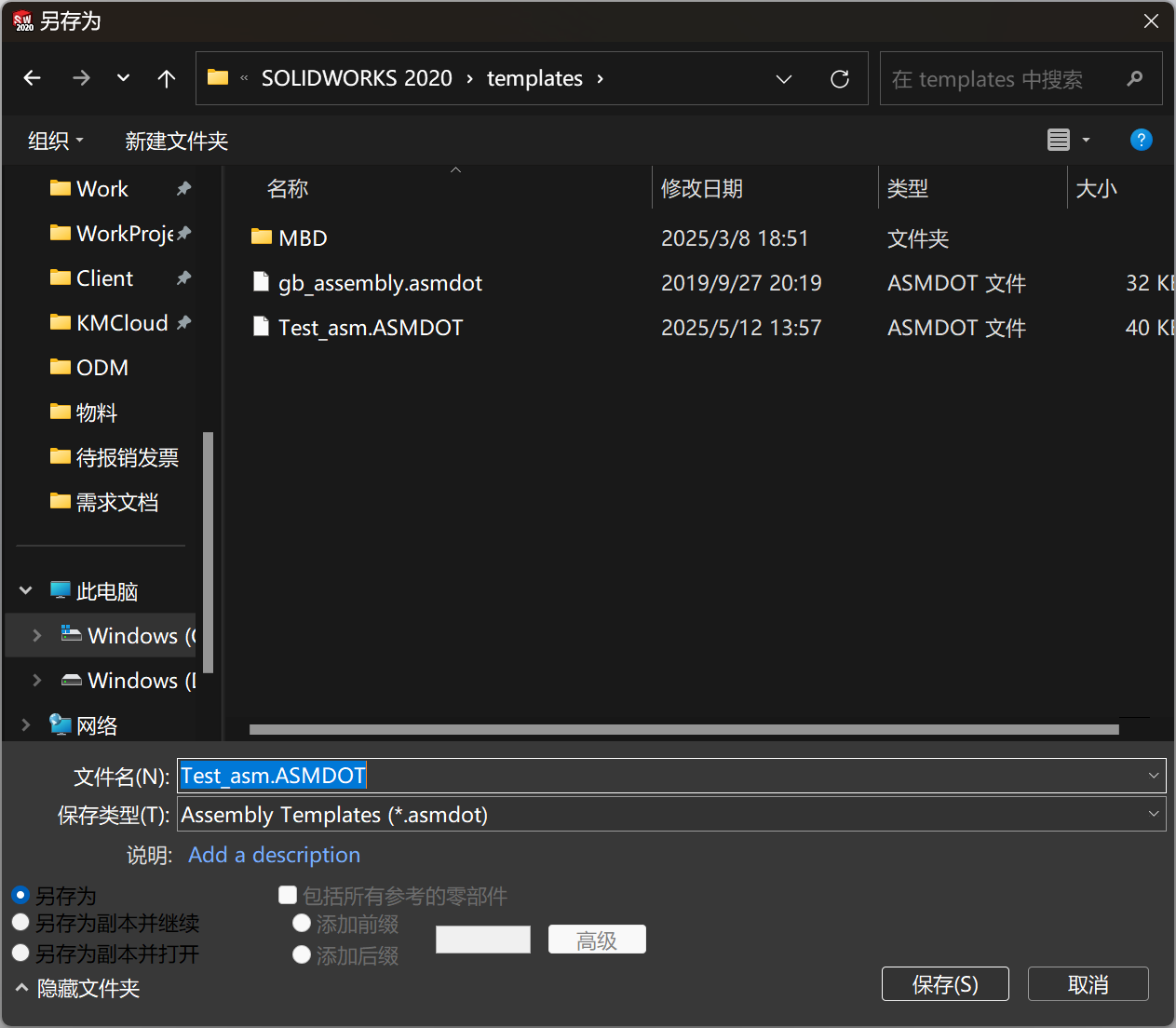Expand the second Windows drive node

pos(37,680)
